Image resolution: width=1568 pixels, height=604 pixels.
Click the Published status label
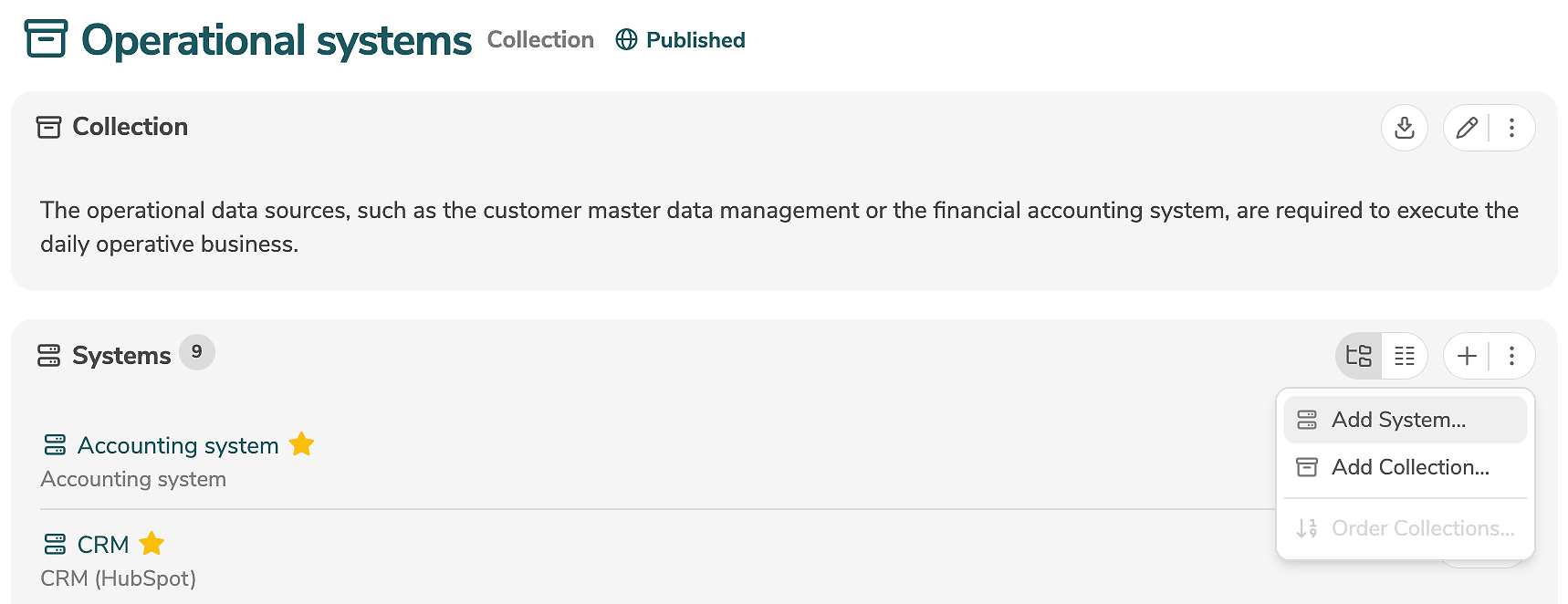[x=695, y=40]
